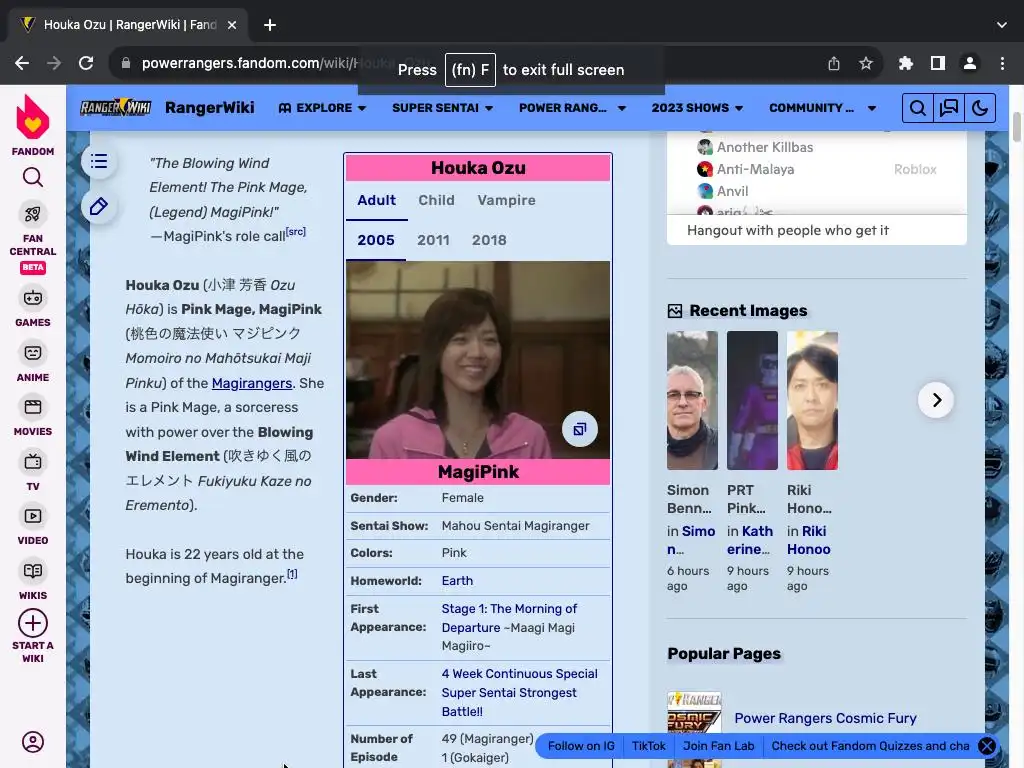Viewport: 1024px width, 768px height.
Task: Click the sidebar search magnifier icon
Action: pyautogui.click(x=33, y=177)
